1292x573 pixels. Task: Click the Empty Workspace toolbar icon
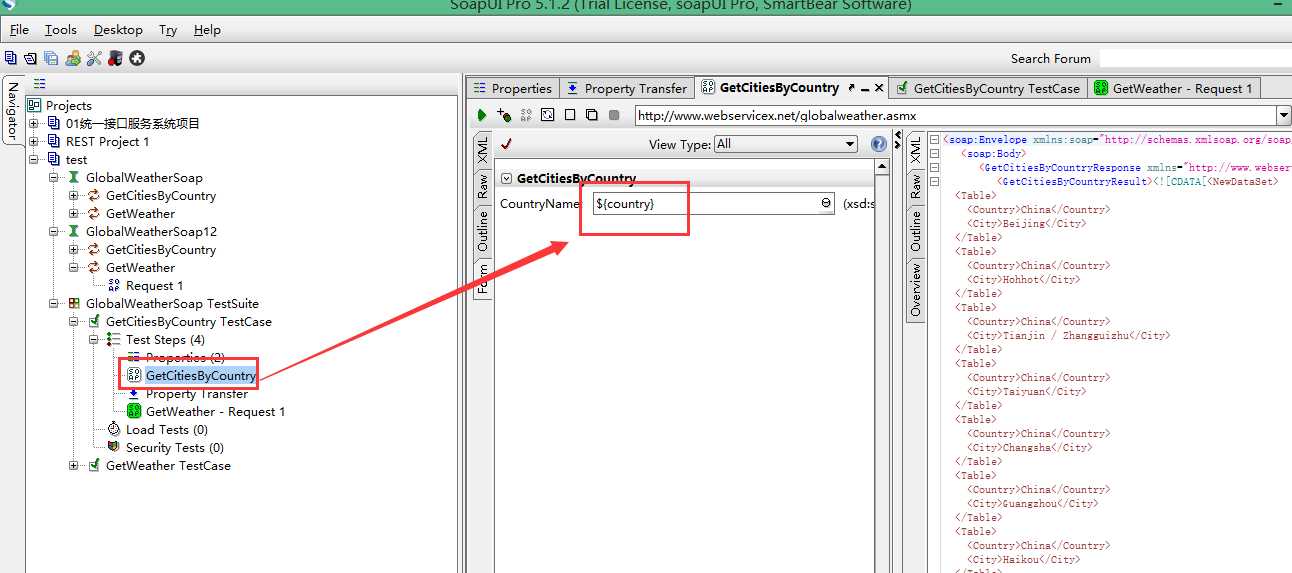10,58
